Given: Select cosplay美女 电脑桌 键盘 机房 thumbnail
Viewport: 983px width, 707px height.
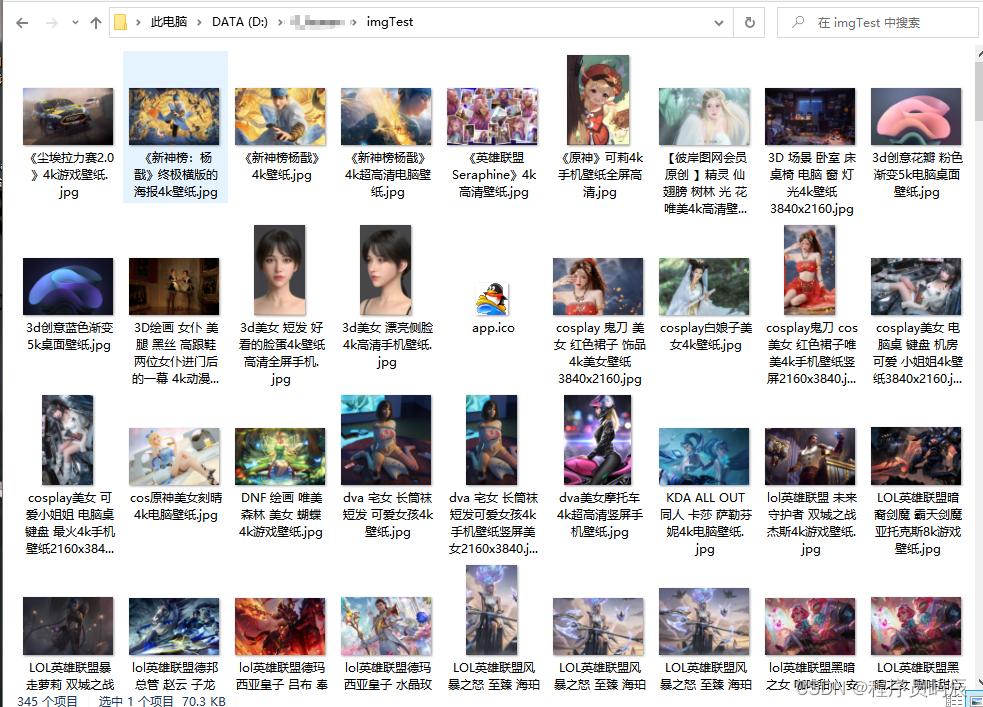Looking at the screenshot, I should (x=916, y=286).
